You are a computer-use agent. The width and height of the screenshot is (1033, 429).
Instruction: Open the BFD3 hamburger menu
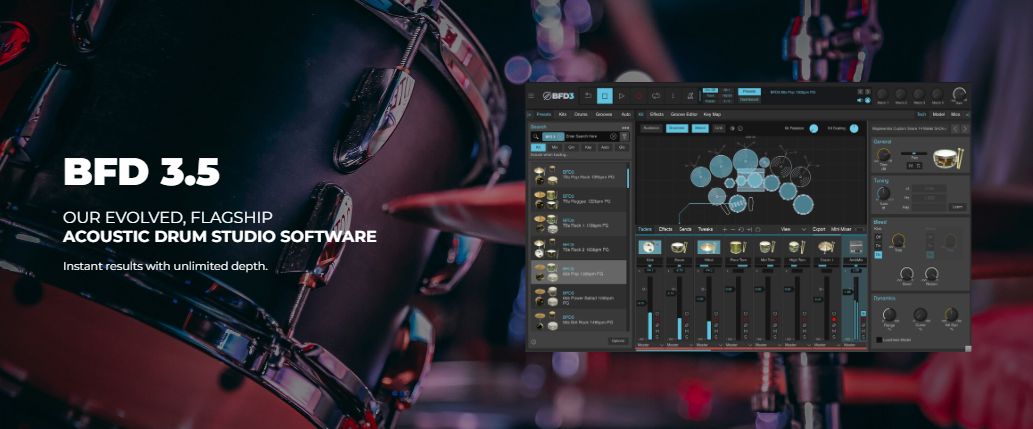(x=531, y=96)
